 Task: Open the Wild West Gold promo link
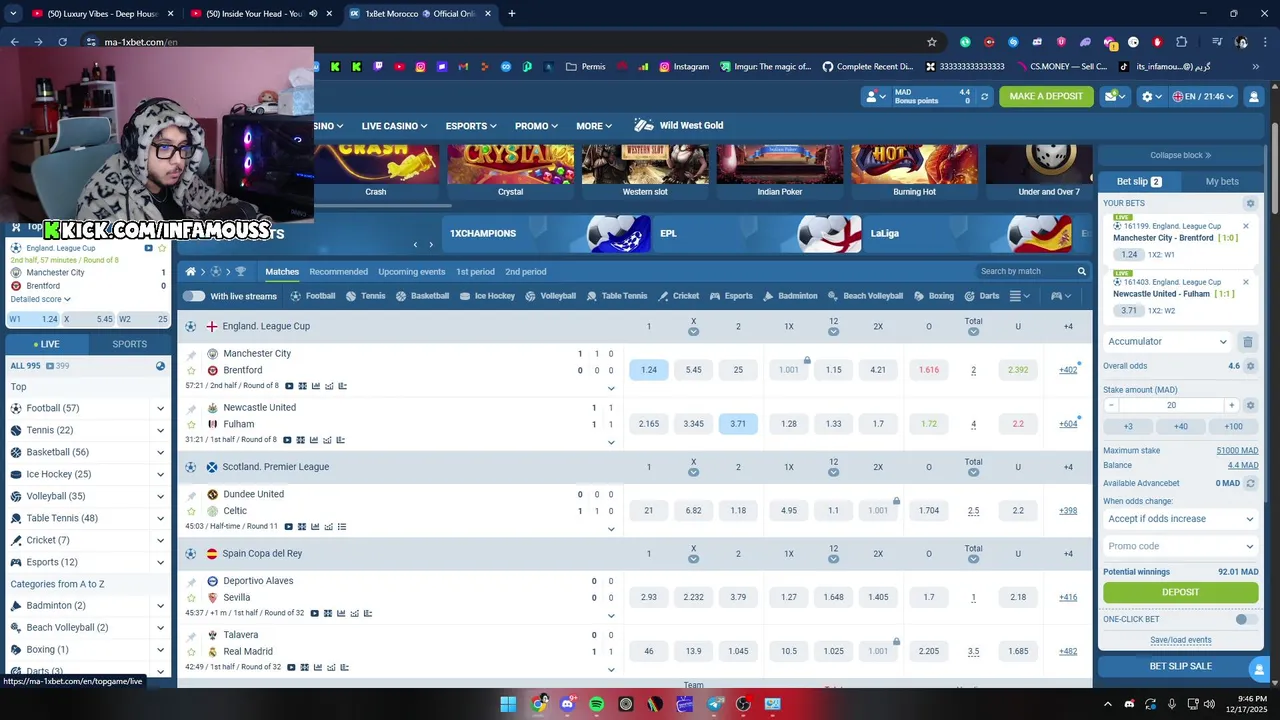pyautogui.click(x=679, y=126)
